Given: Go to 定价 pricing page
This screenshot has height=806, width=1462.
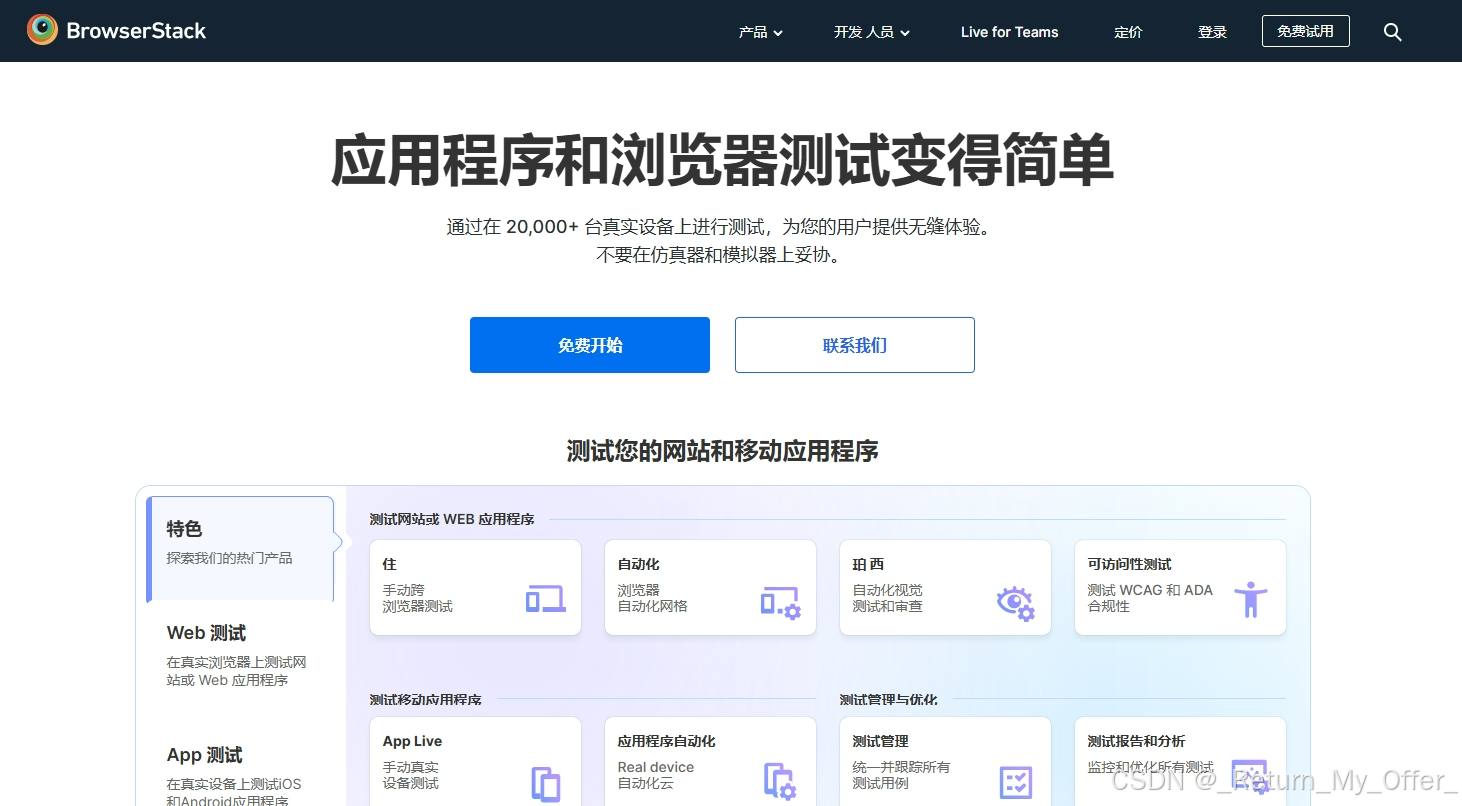Looking at the screenshot, I should coord(1128,32).
